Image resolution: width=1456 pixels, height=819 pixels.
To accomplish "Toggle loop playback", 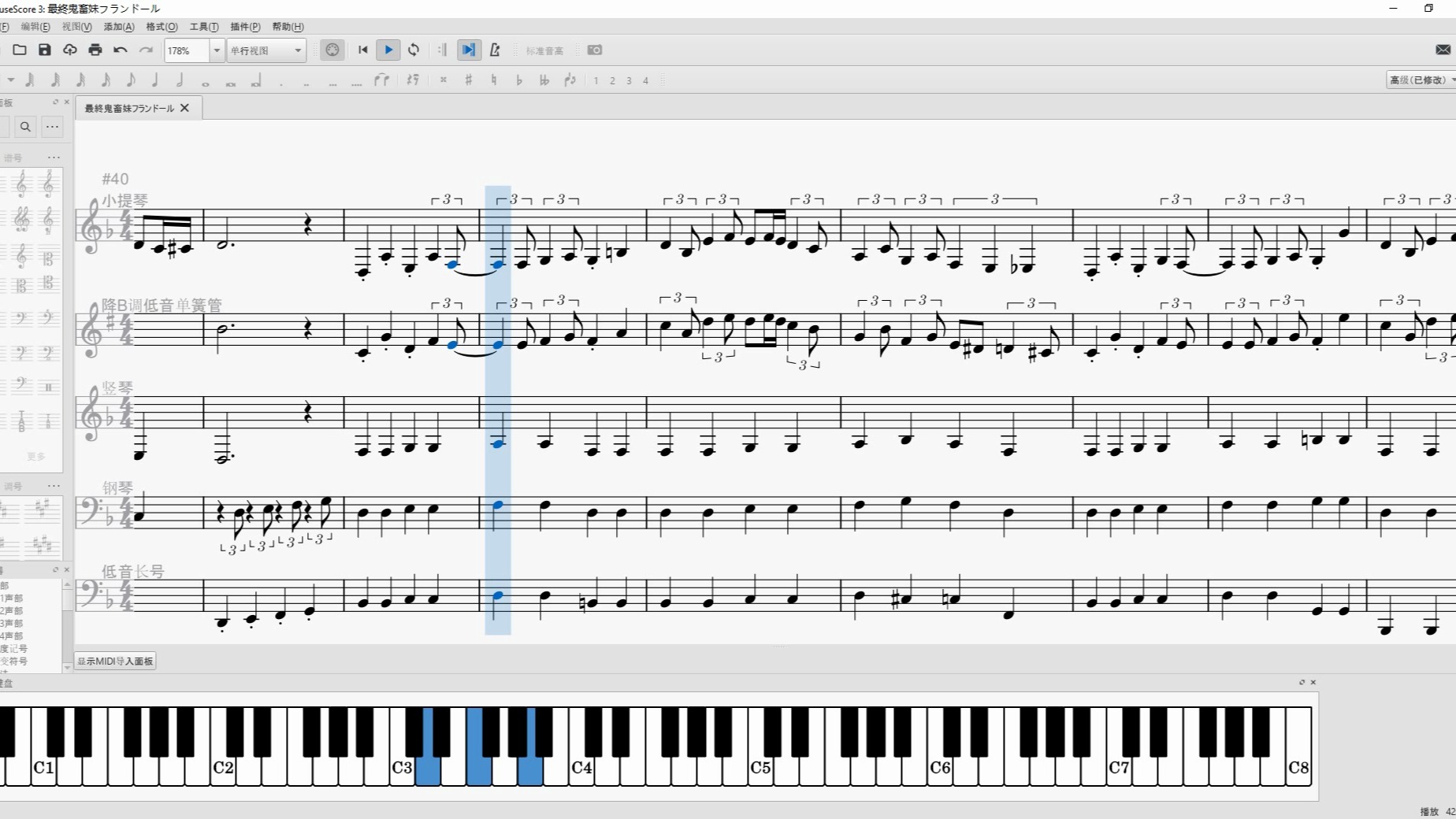I will [414, 50].
